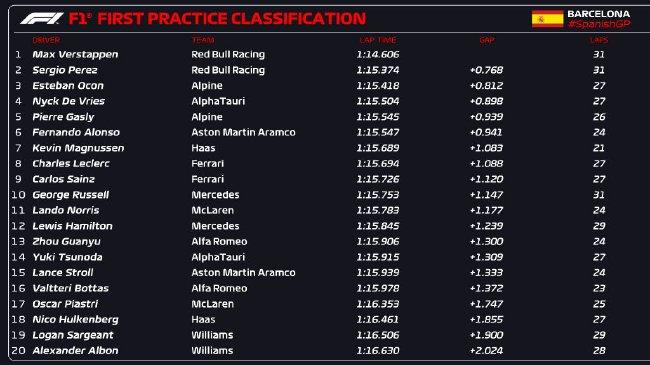Select Nyck De Vries driver name
The image size is (650, 365).
point(68,101)
